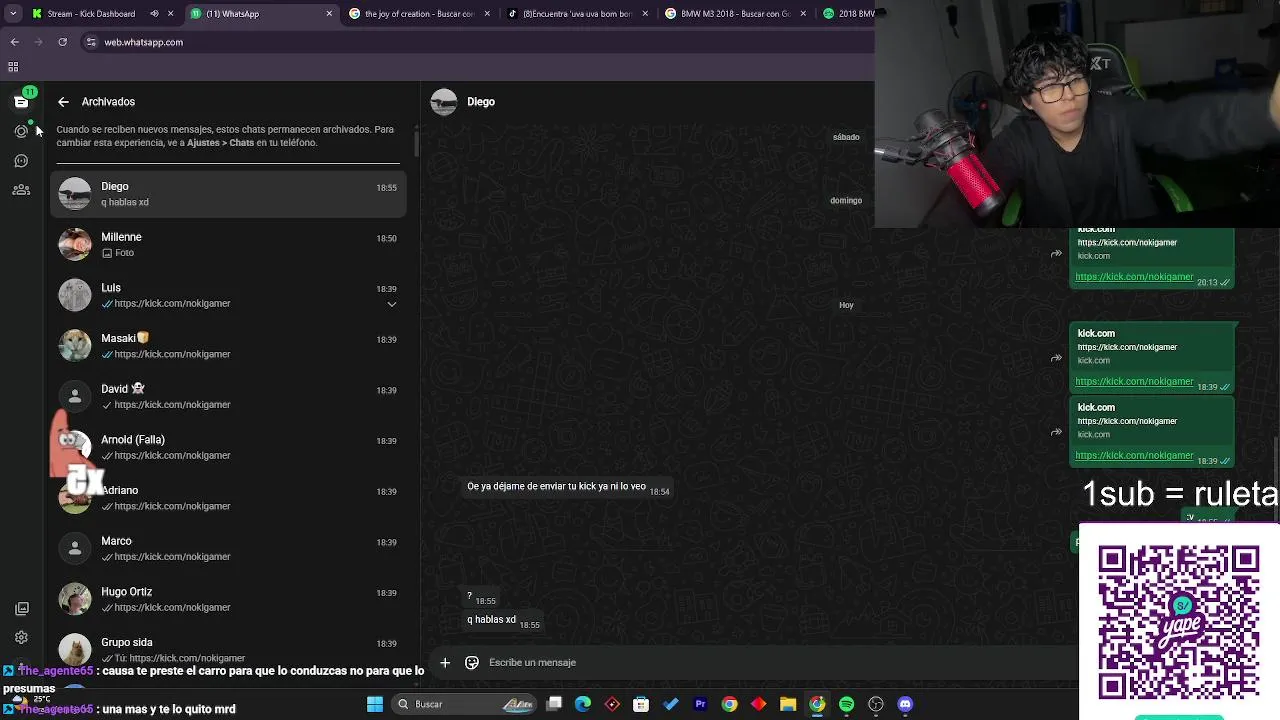Click Masaki's profile photo thumbnail
This screenshot has height=720, width=1280.
pos(74,346)
